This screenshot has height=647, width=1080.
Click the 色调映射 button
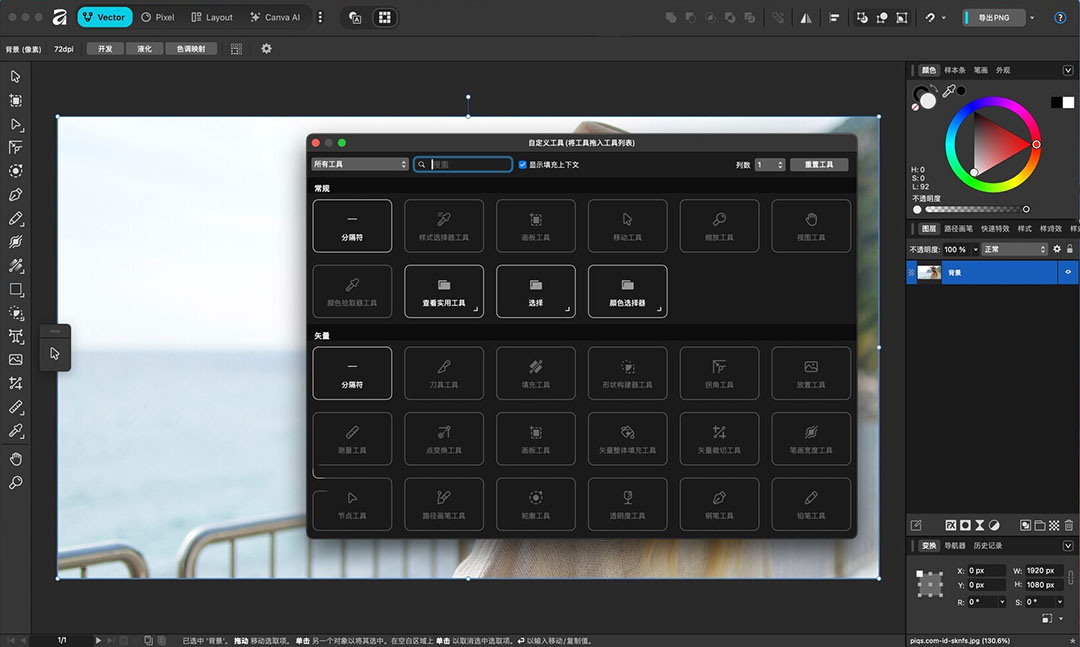tap(191, 49)
